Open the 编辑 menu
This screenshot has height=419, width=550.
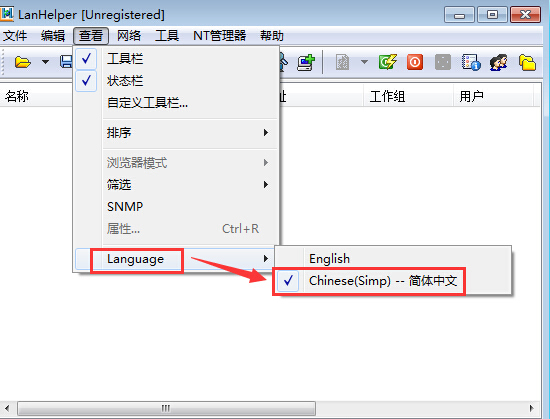tap(53, 36)
